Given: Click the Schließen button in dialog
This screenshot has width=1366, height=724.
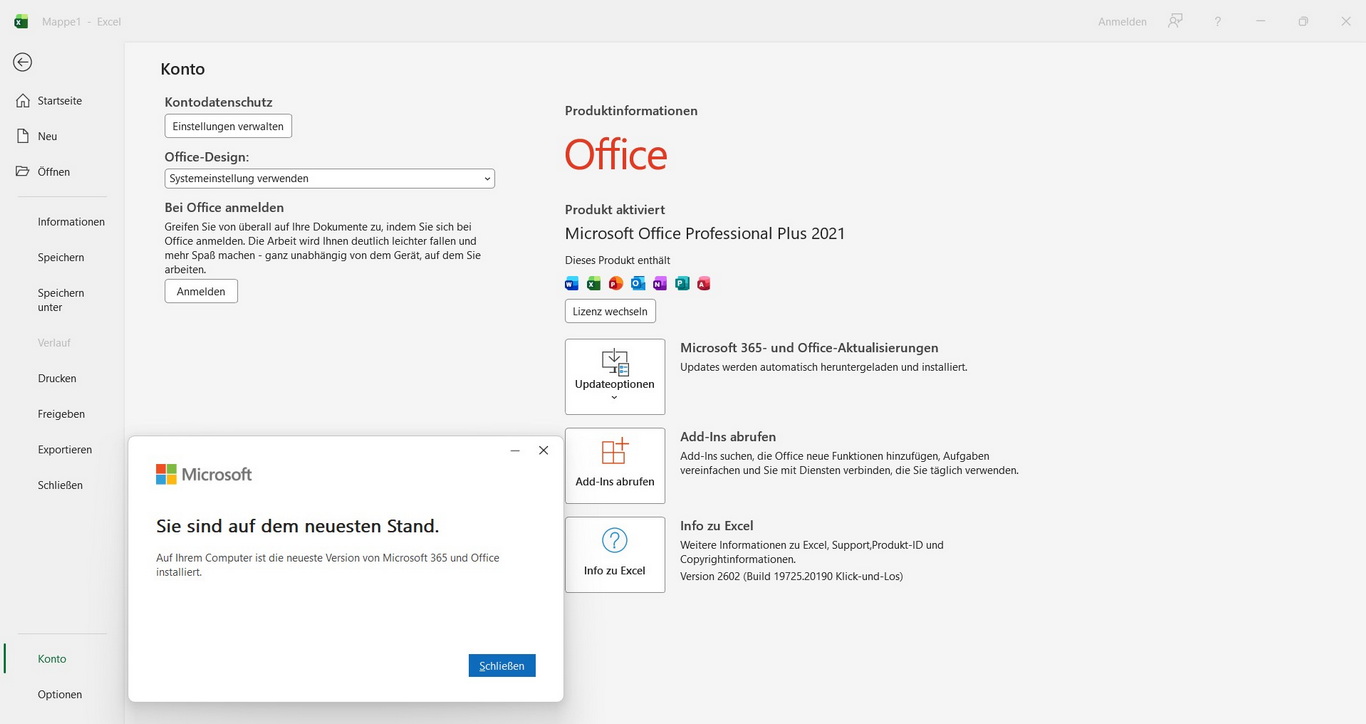Looking at the screenshot, I should pyautogui.click(x=501, y=666).
